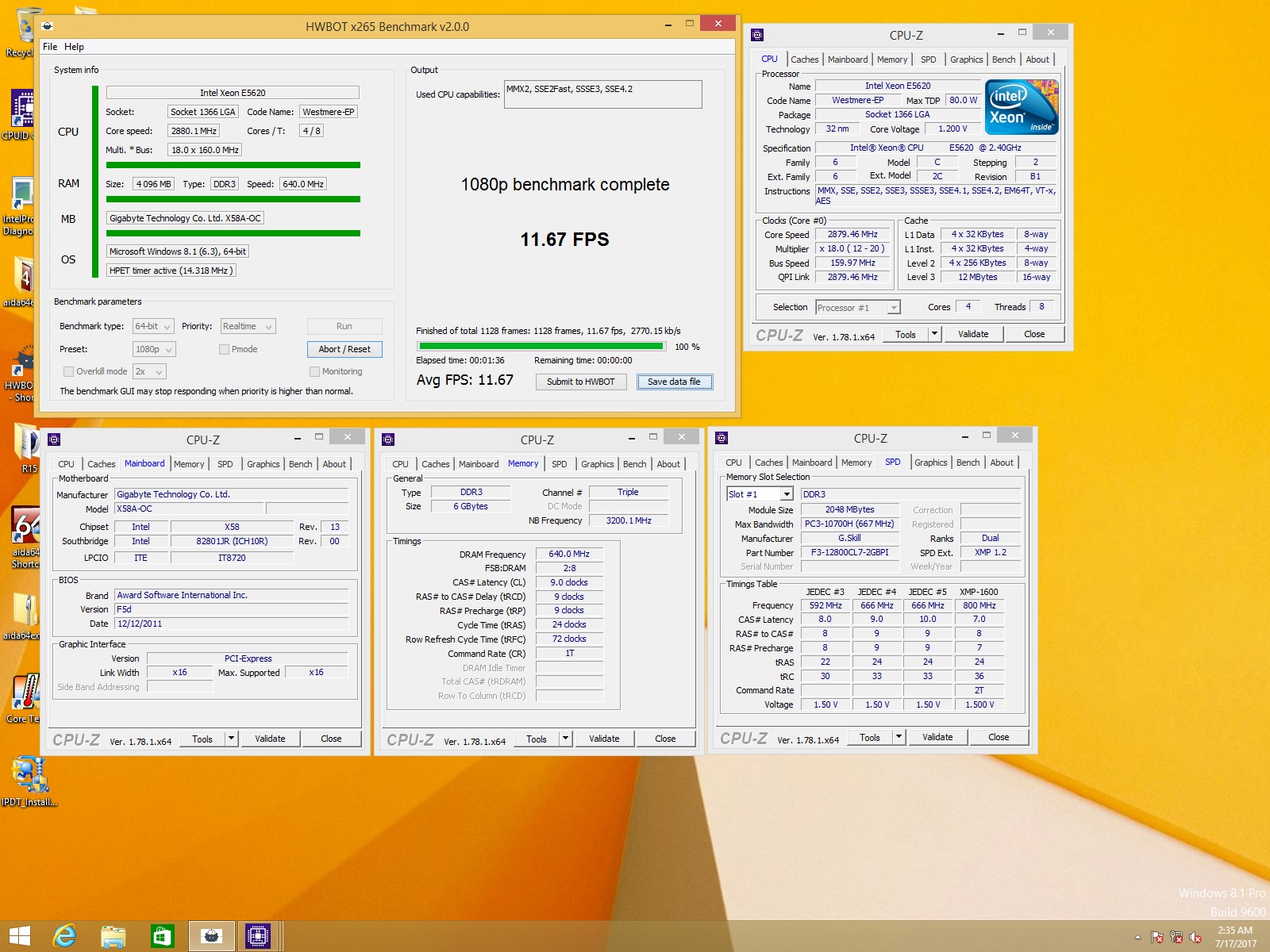Click the Intel Xeon inside logo

pos(1022,107)
